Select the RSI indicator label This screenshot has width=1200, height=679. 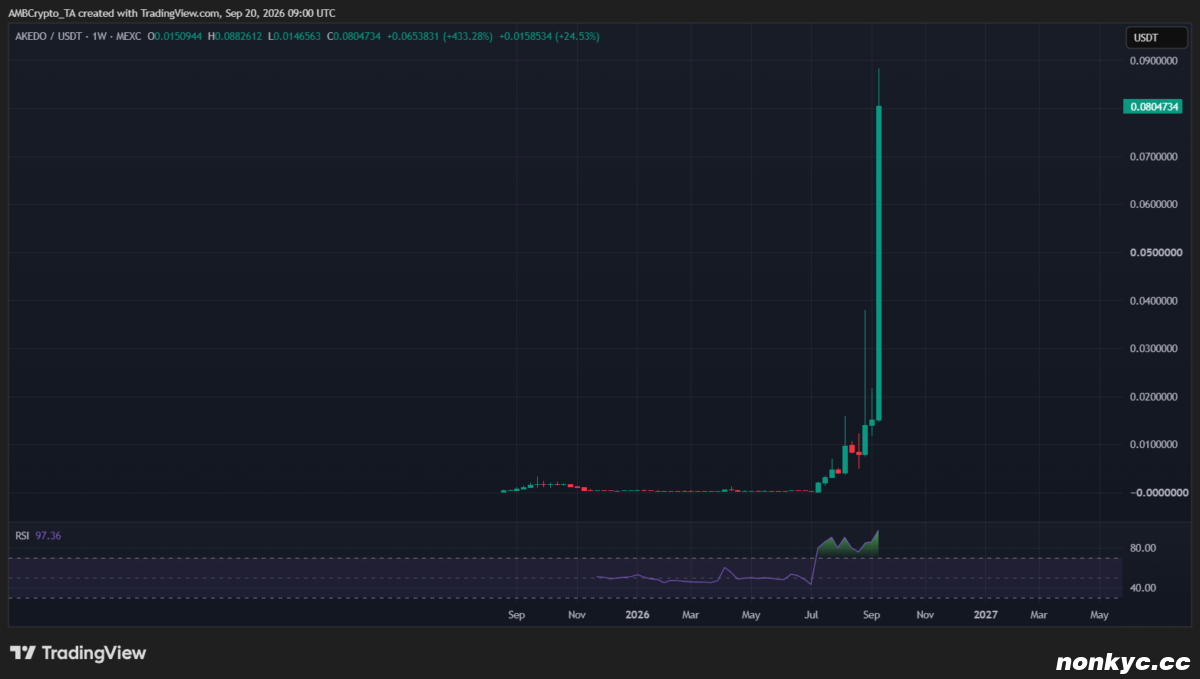22,536
